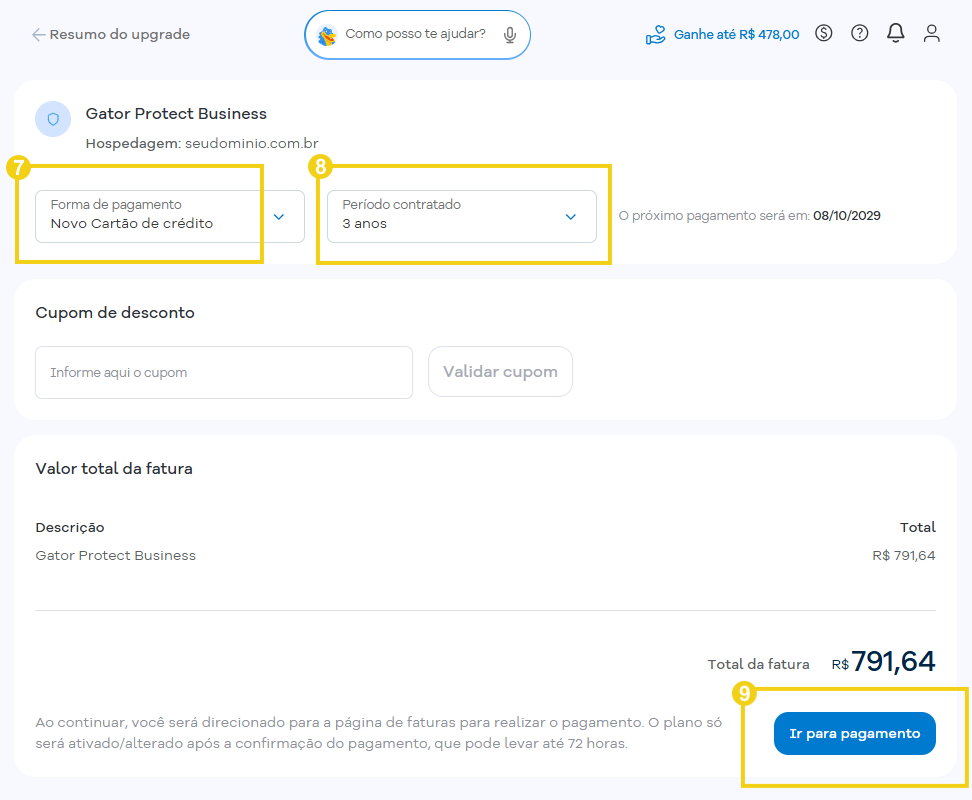The width and height of the screenshot is (972, 800).
Task: Open the referral hand-heart icon
Action: [x=655, y=35]
